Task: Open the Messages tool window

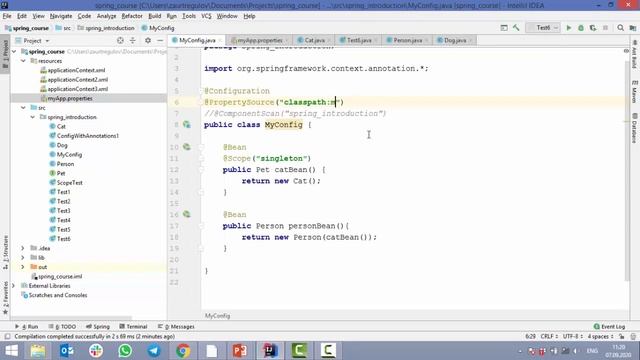Action: click(x=176, y=327)
